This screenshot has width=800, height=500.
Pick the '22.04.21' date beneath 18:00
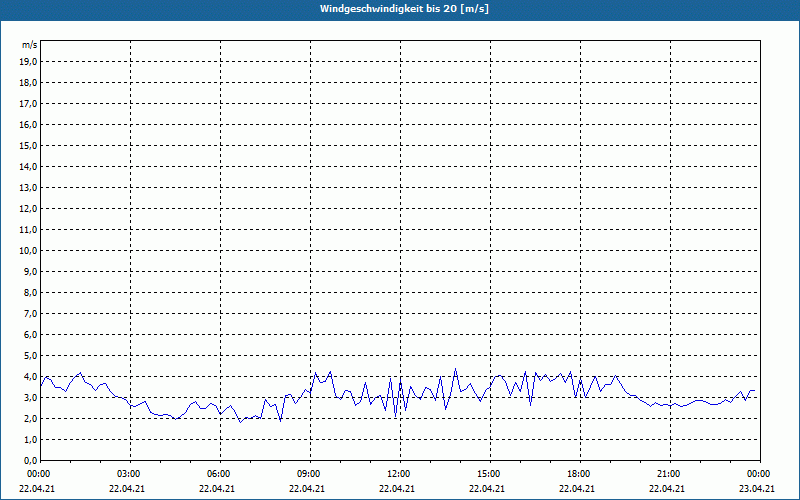577,489
